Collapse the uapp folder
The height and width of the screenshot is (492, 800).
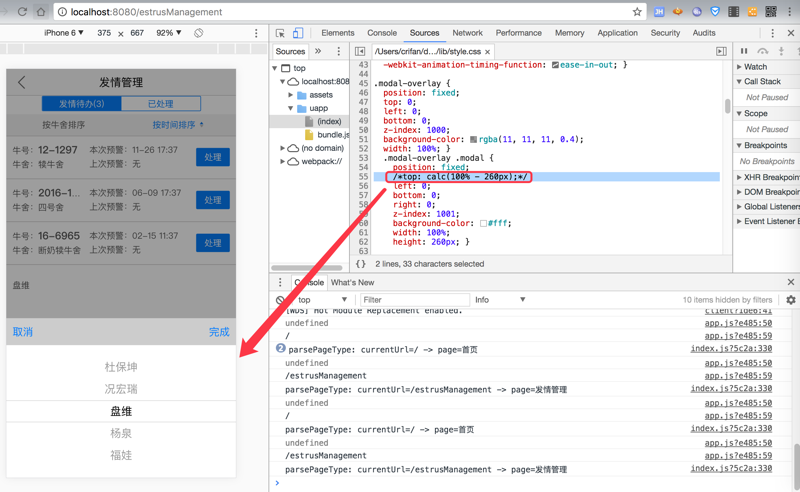(x=290, y=108)
